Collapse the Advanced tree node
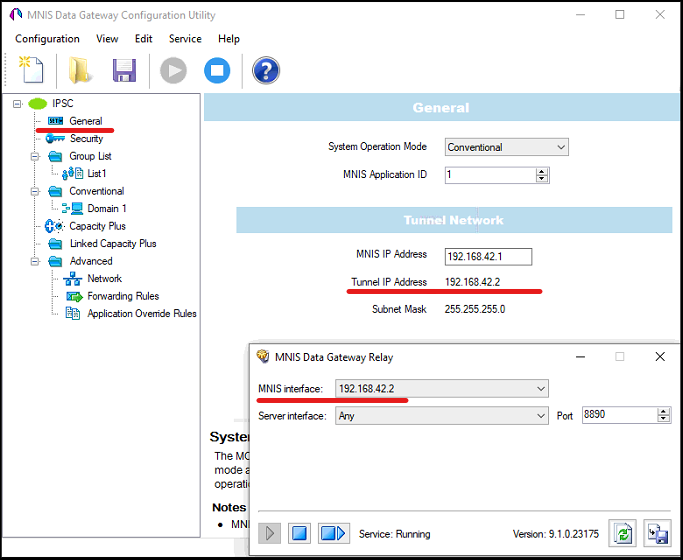Viewport: 683px width, 560px height. point(35,261)
